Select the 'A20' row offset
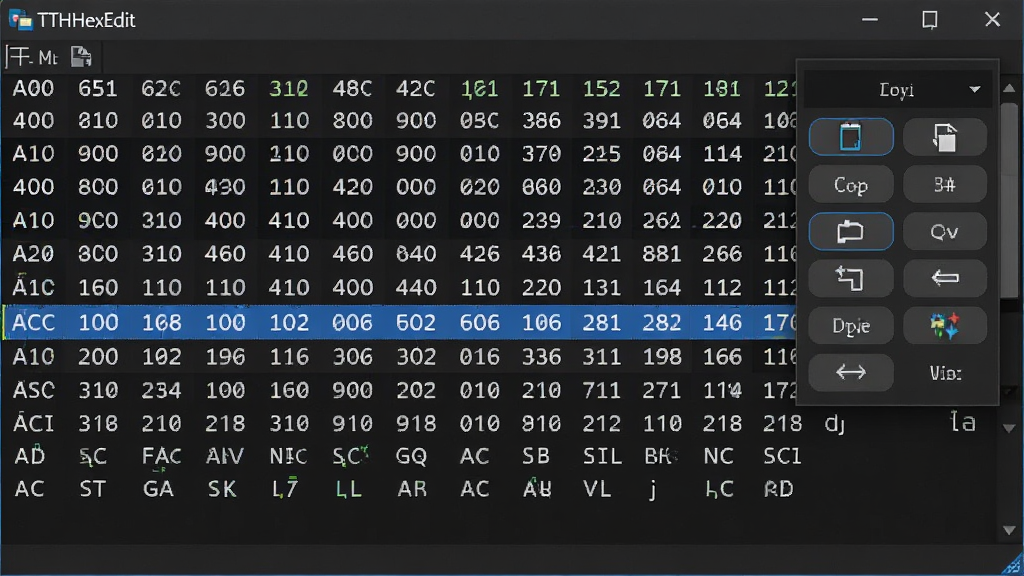This screenshot has width=1024, height=576. pyautogui.click(x=33, y=253)
